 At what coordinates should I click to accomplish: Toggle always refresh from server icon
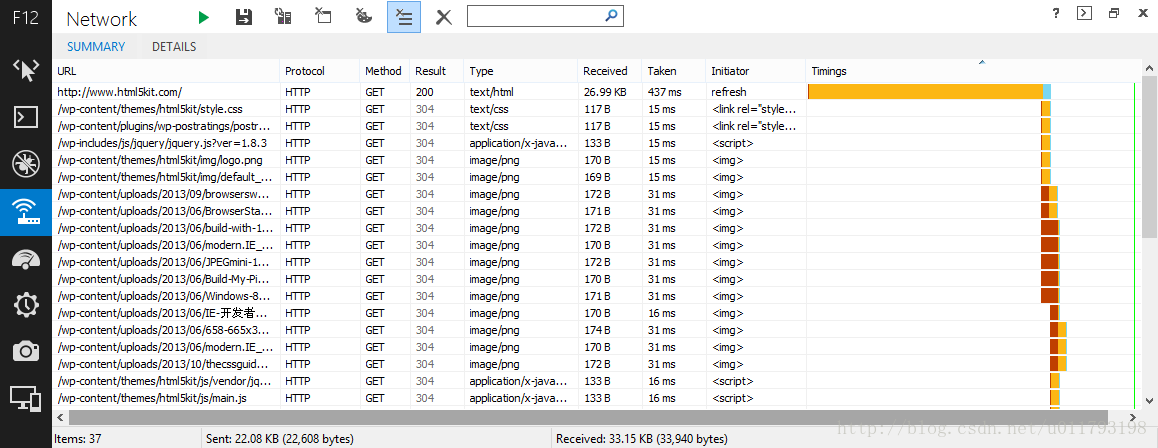(283, 17)
